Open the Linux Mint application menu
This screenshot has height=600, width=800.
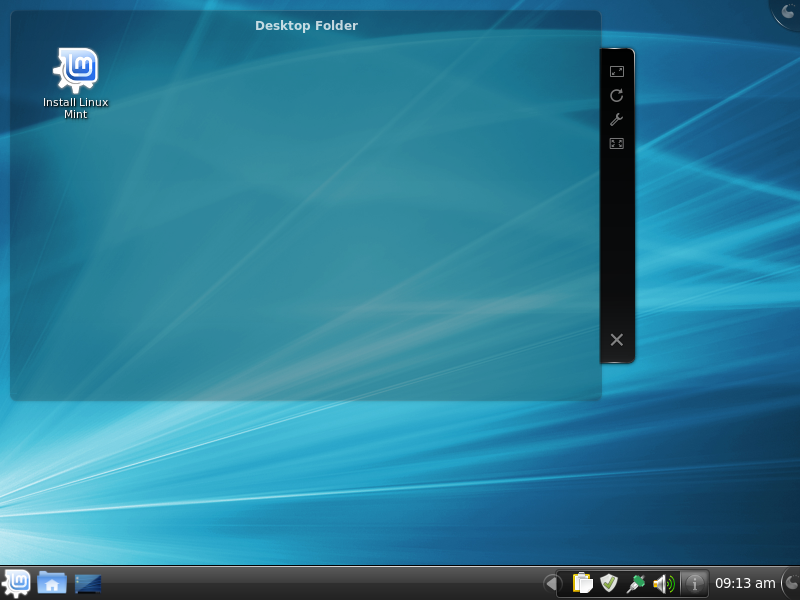pos(17,582)
